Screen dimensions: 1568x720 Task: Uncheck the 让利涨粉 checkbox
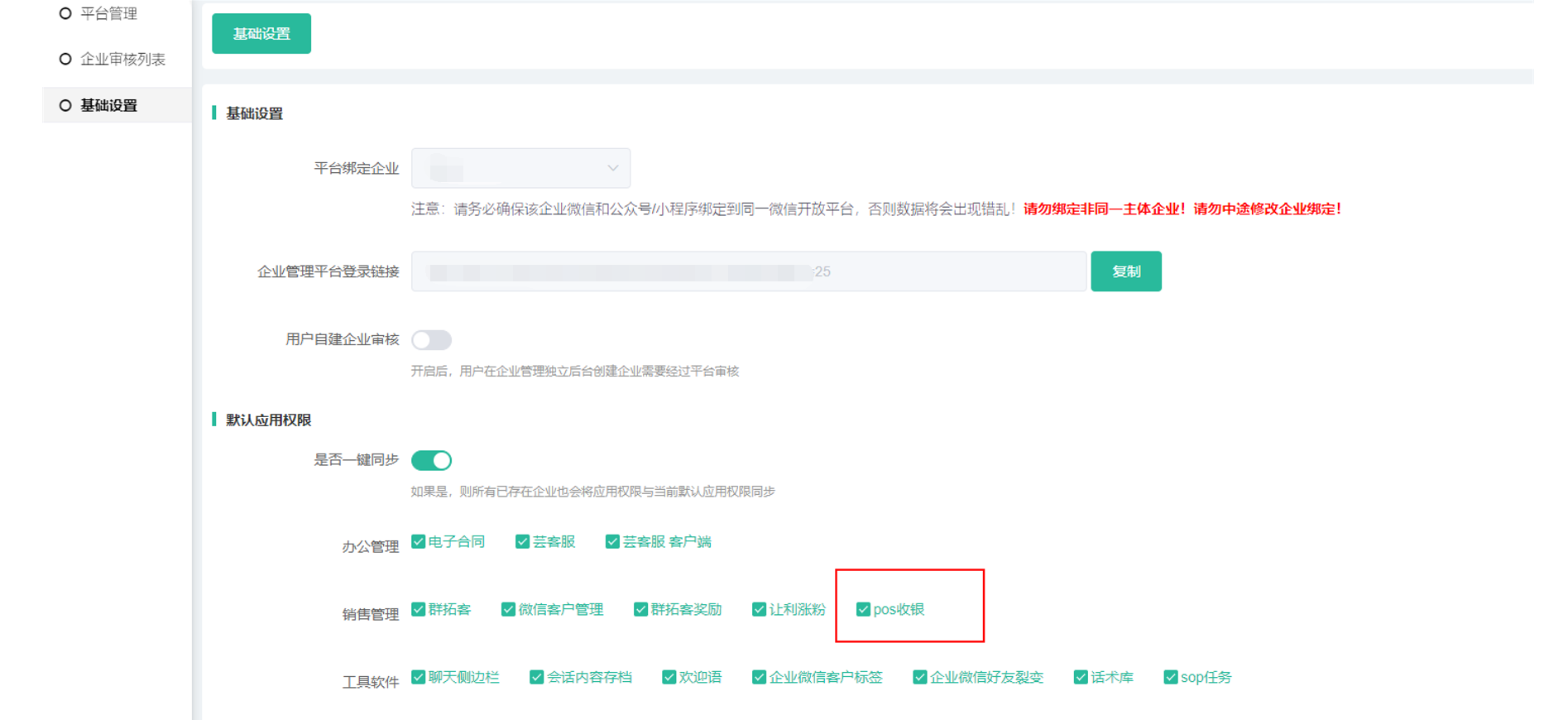pyautogui.click(x=759, y=610)
